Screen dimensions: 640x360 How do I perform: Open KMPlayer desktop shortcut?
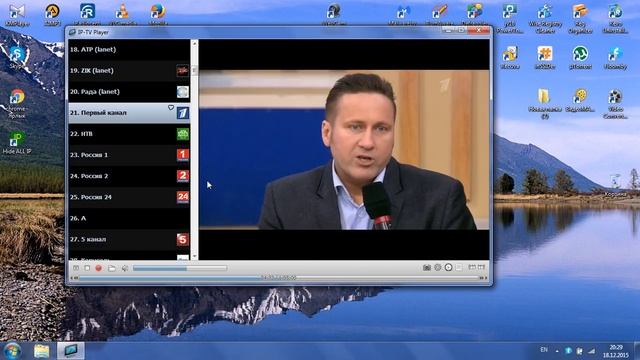click(17, 14)
